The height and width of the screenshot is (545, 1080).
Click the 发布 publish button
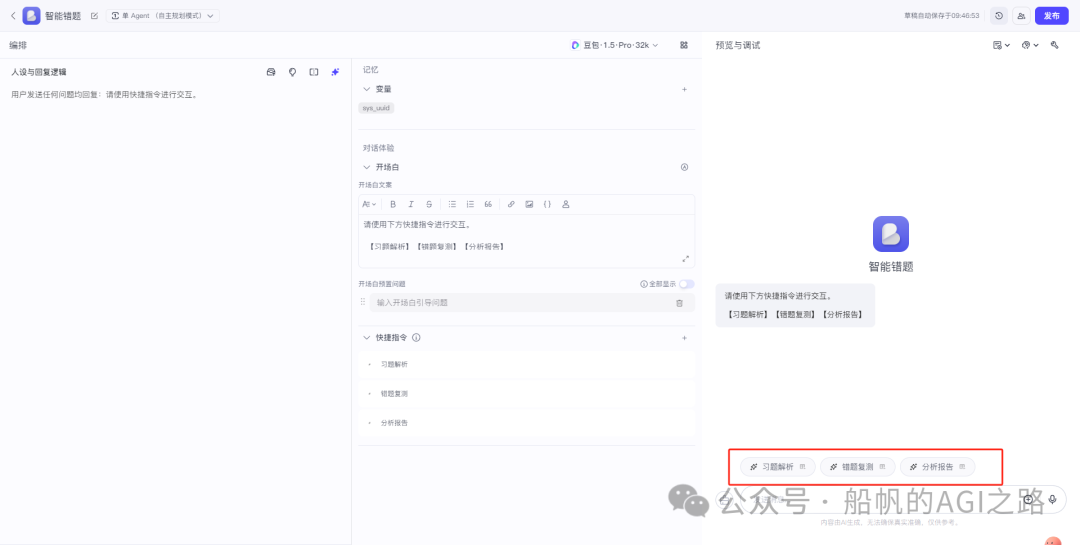[x=1052, y=16]
